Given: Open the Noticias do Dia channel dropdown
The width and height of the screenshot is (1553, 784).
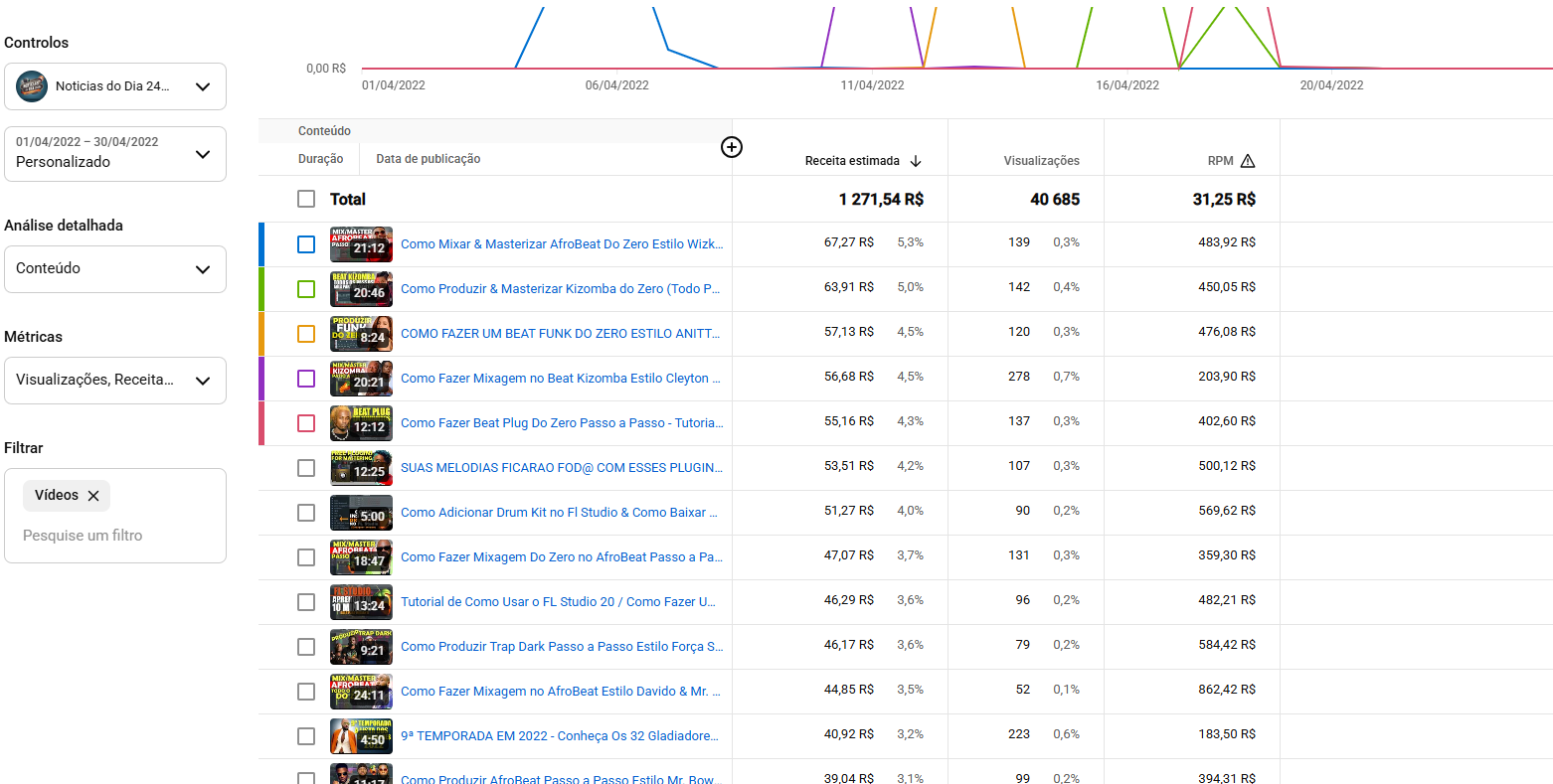Looking at the screenshot, I should coord(115,86).
